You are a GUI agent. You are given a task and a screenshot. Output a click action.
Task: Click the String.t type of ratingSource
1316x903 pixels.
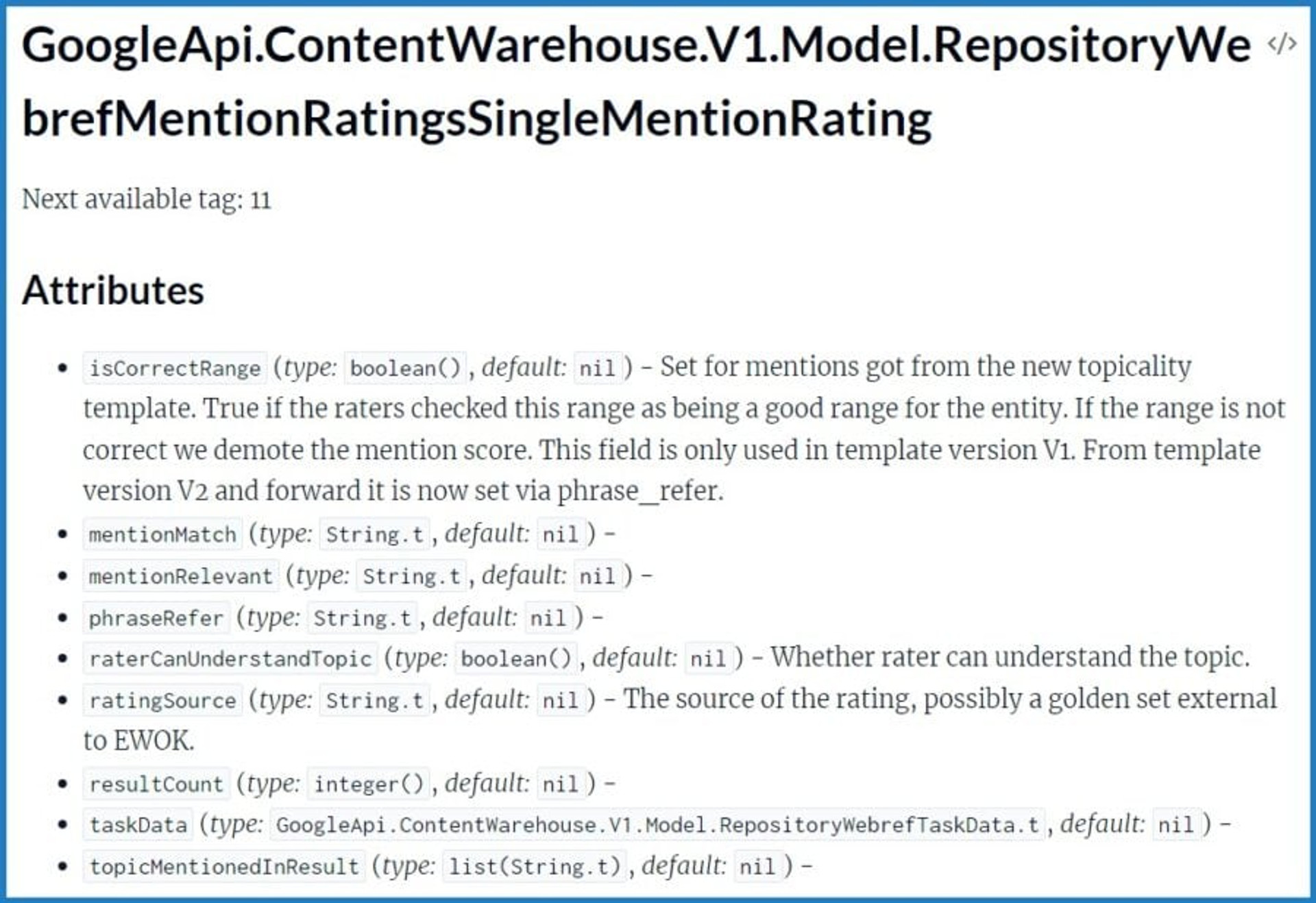375,700
